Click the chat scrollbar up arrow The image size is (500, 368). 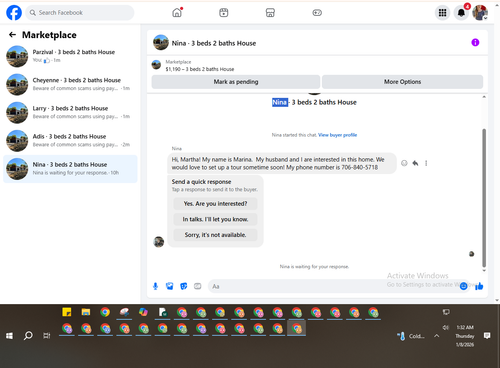point(484,97)
